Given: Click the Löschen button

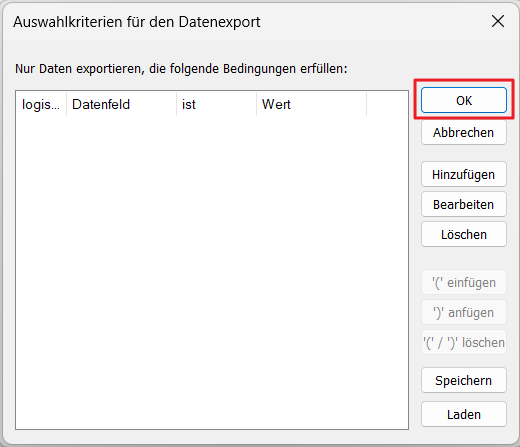Looking at the screenshot, I should (x=464, y=234).
